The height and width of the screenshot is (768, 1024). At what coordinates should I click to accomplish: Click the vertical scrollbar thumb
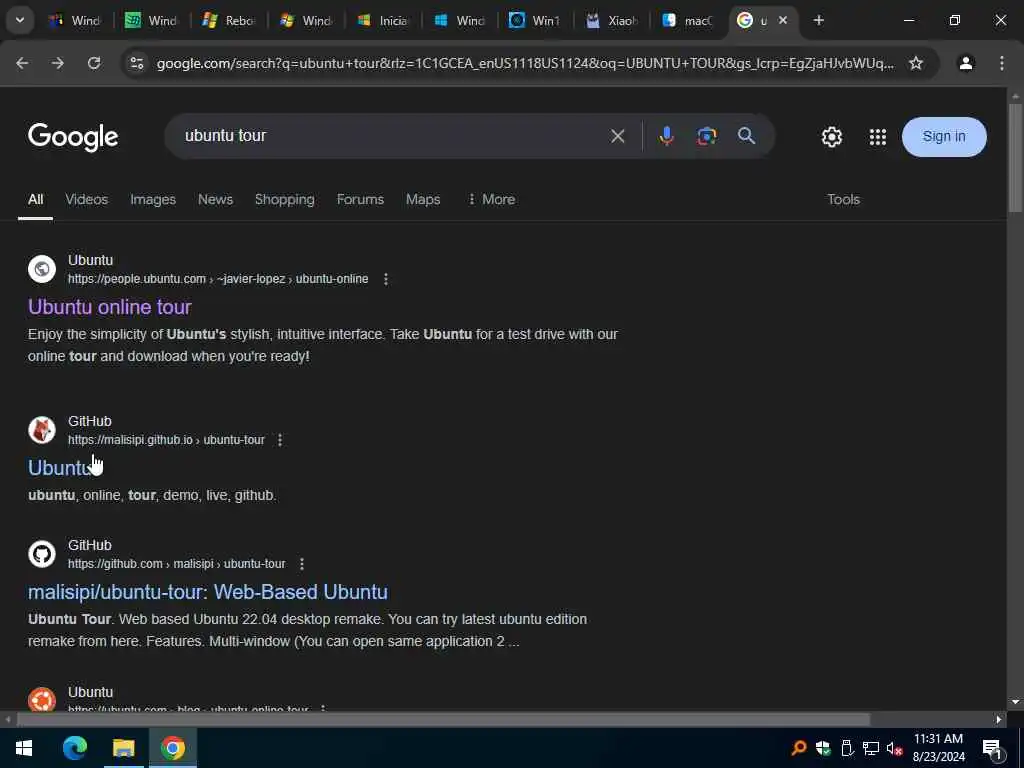(x=1016, y=157)
